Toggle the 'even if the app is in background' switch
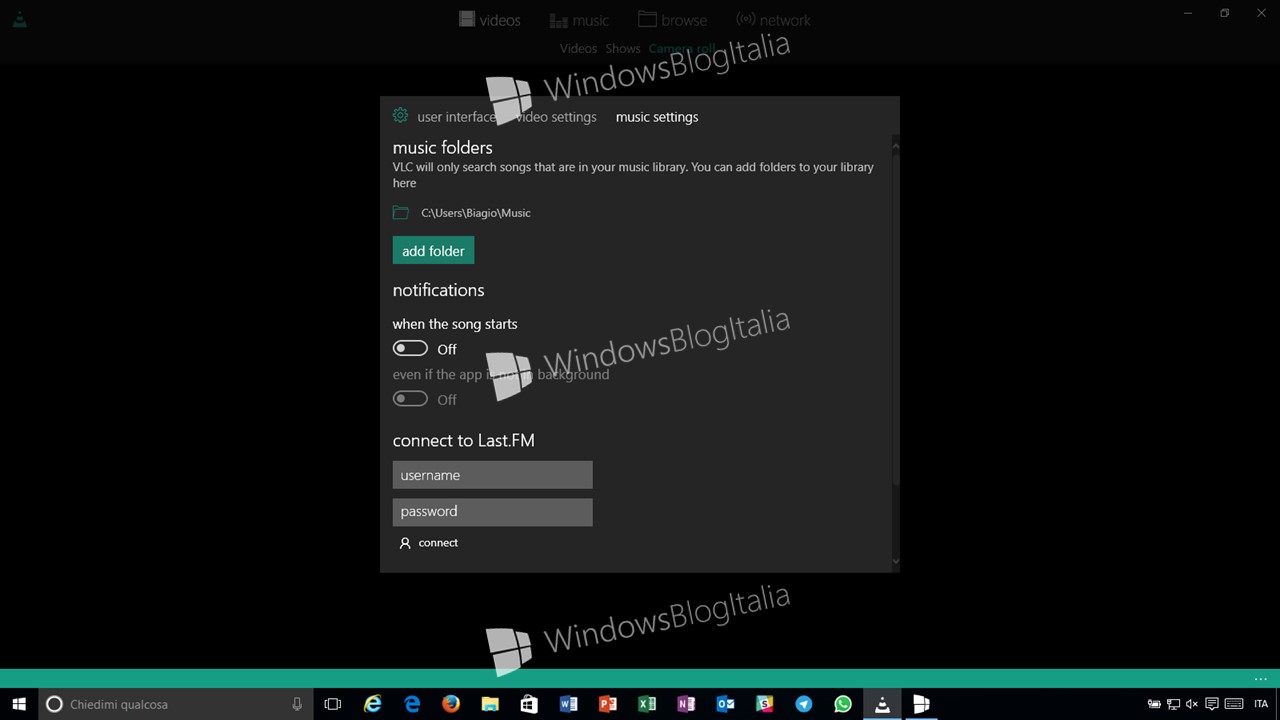The width and height of the screenshot is (1280, 720). click(410, 399)
